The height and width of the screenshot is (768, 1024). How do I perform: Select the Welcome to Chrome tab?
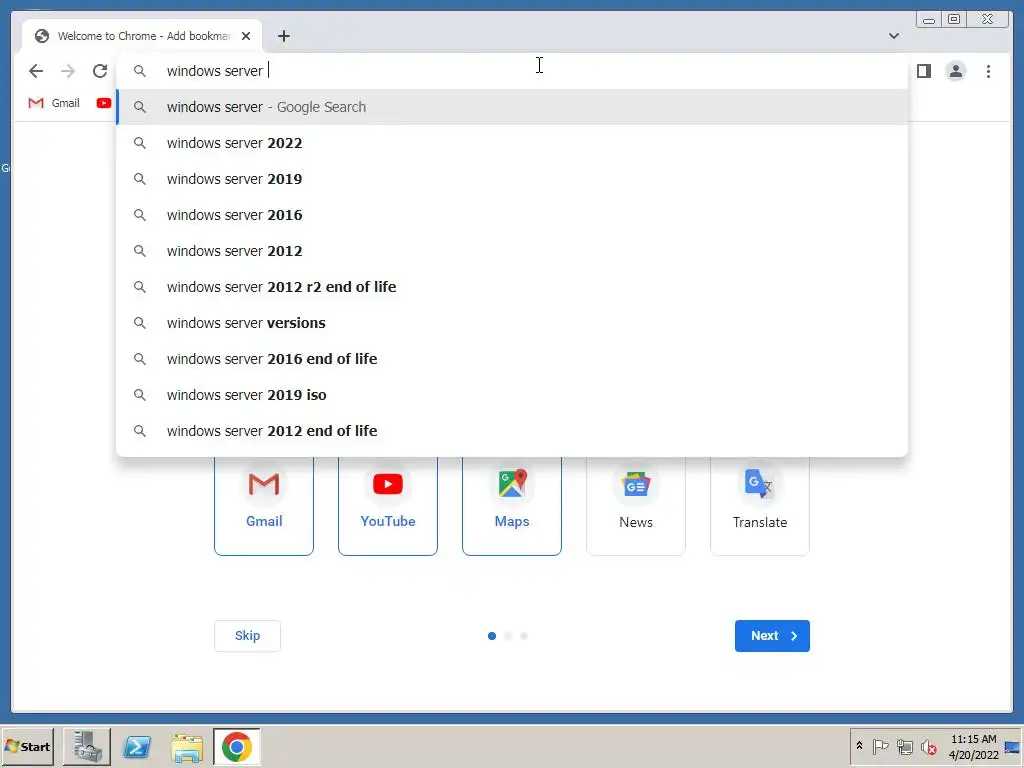[x=142, y=36]
